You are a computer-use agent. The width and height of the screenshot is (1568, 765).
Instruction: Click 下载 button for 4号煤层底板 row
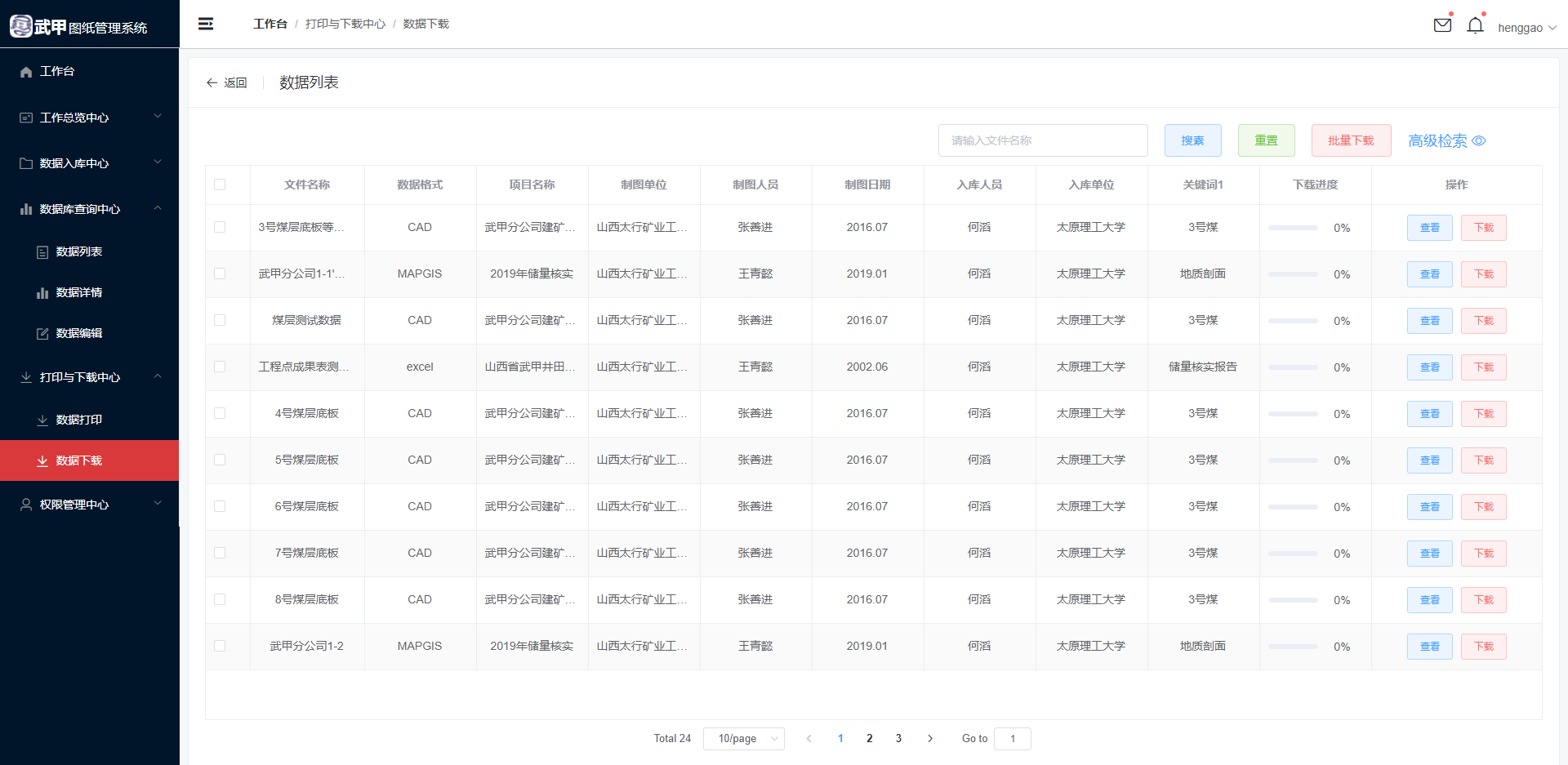(x=1483, y=414)
